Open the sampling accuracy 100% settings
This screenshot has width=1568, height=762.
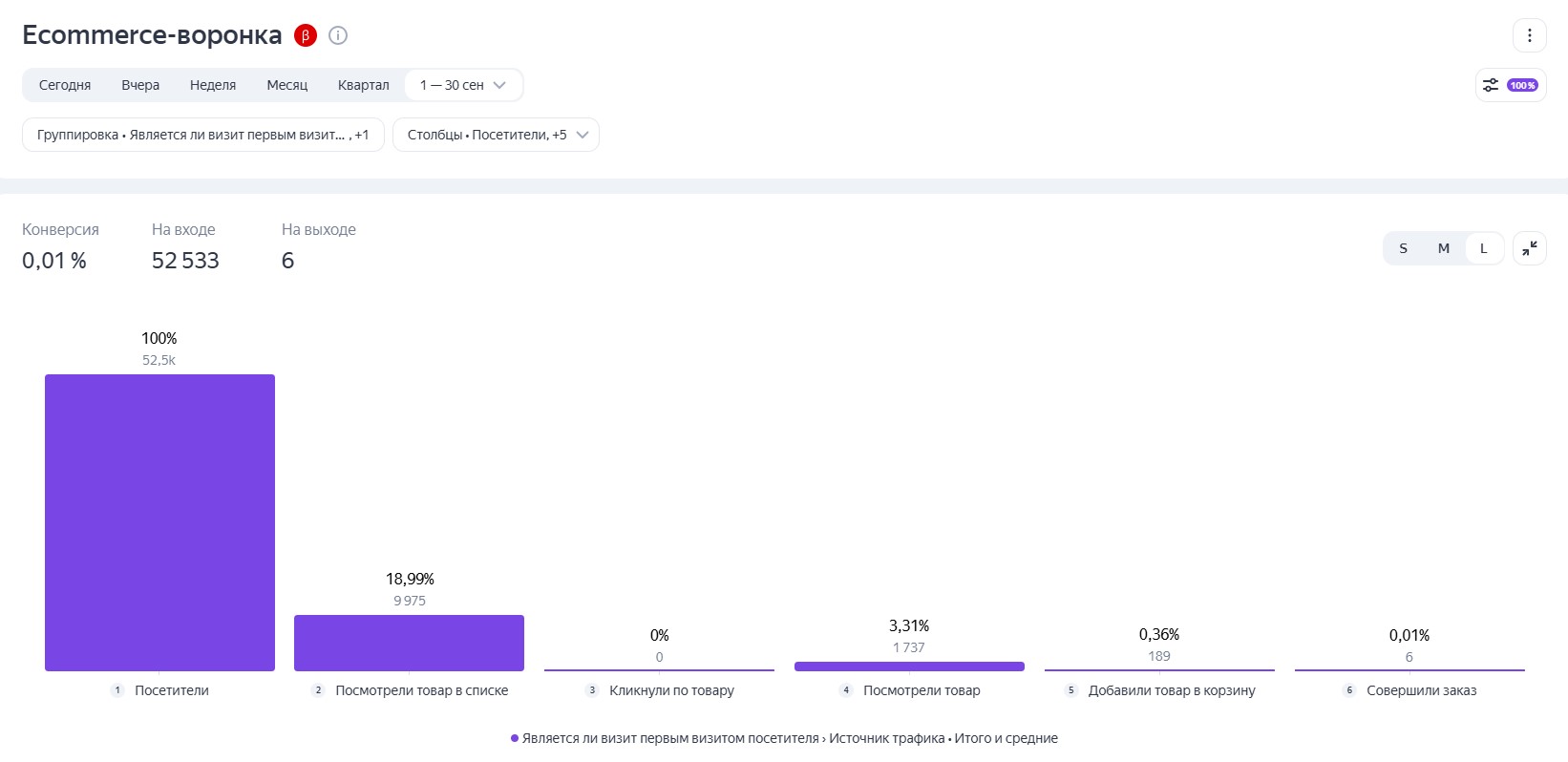(x=1510, y=85)
